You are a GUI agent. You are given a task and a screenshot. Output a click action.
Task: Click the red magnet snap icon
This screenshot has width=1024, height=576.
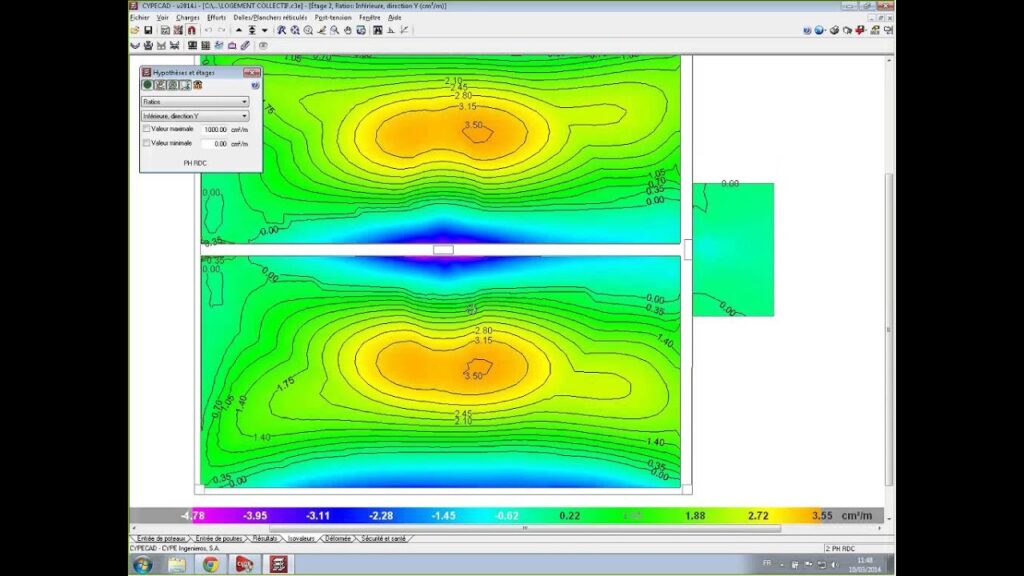[x=191, y=30]
